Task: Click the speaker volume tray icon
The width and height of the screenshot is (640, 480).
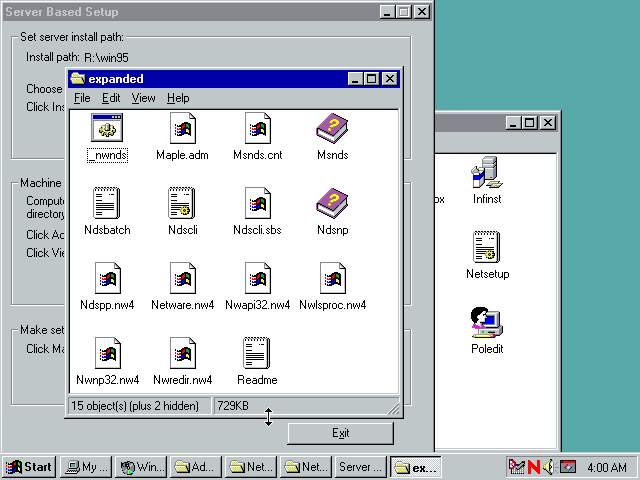Action: pyautogui.click(x=549, y=467)
